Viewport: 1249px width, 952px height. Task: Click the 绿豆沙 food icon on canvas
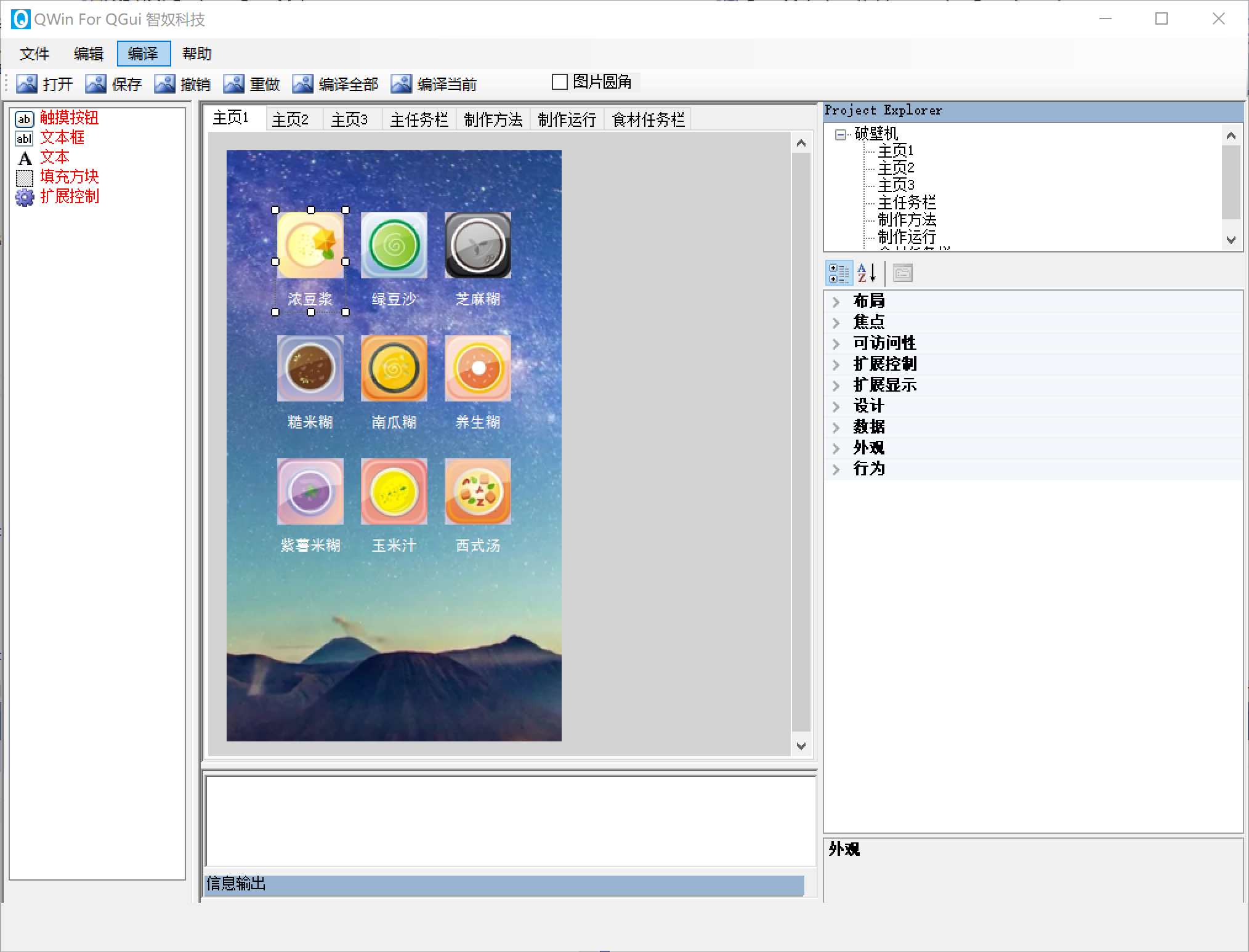click(x=394, y=245)
